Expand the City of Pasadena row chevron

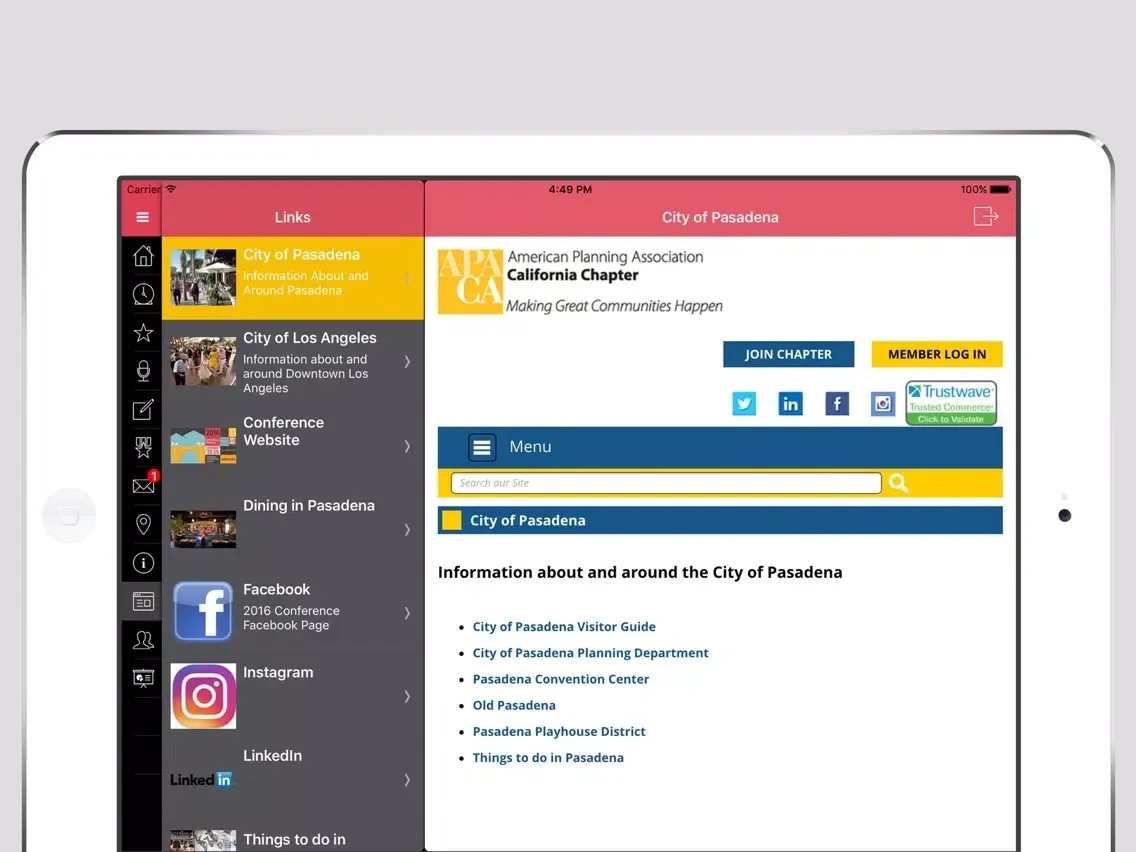pos(407,278)
